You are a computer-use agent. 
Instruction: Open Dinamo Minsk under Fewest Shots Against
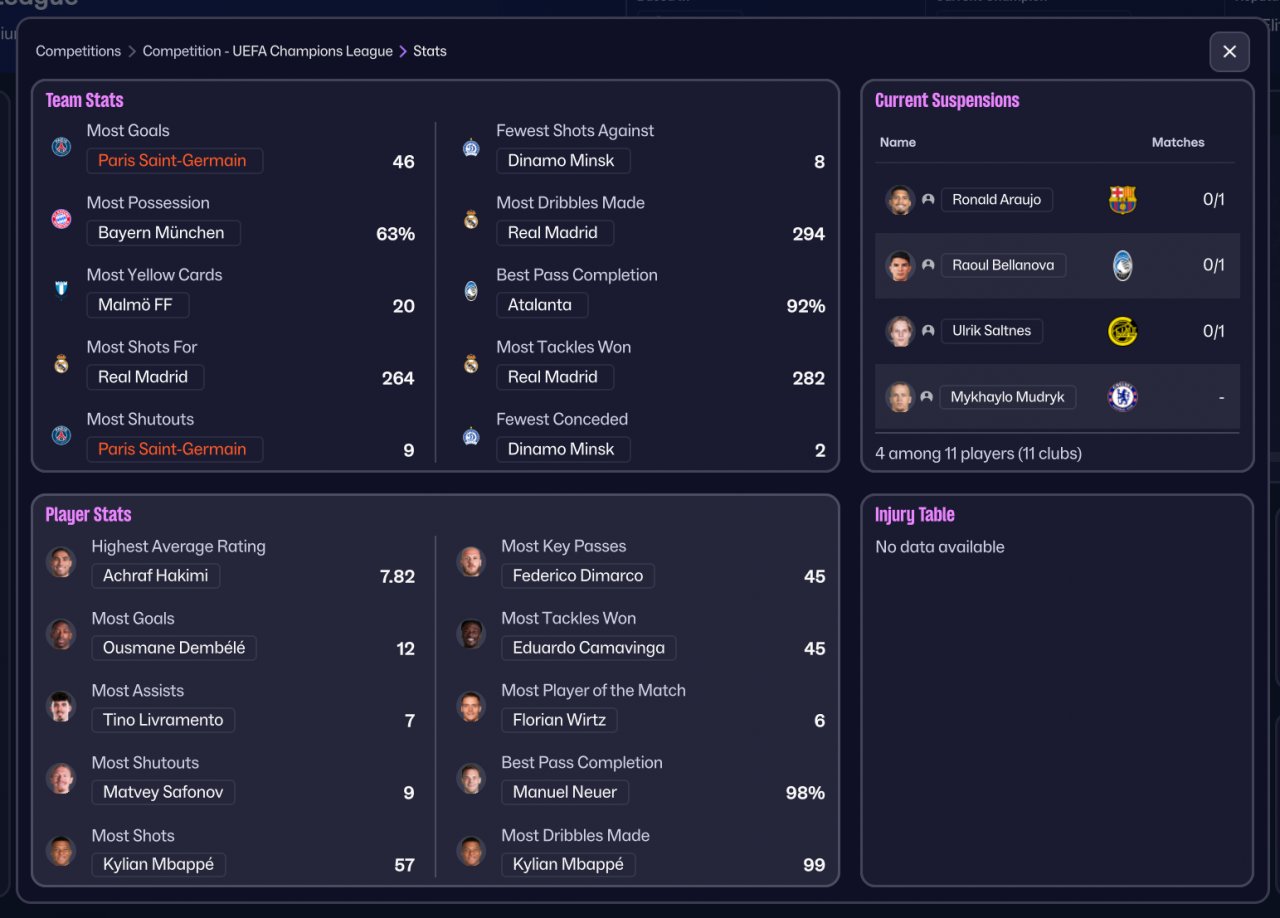coord(563,161)
